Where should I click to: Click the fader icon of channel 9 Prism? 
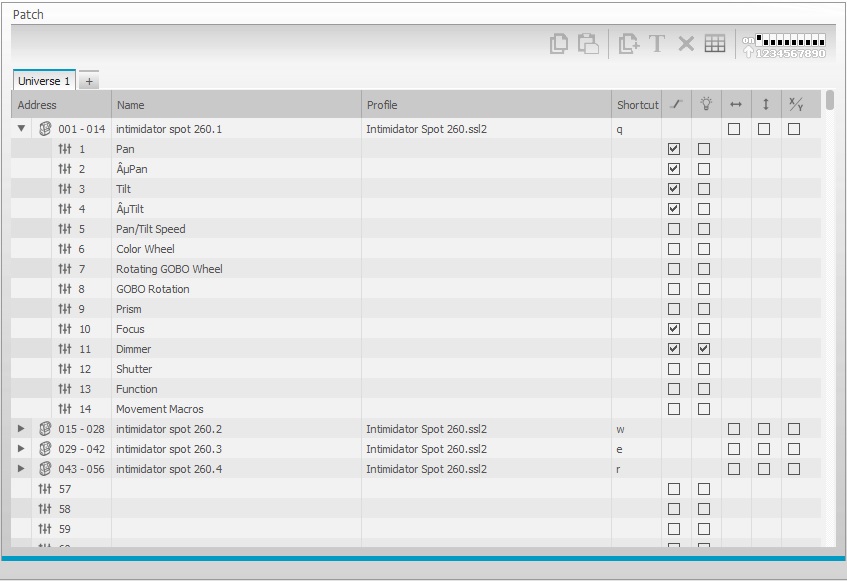tap(65, 309)
